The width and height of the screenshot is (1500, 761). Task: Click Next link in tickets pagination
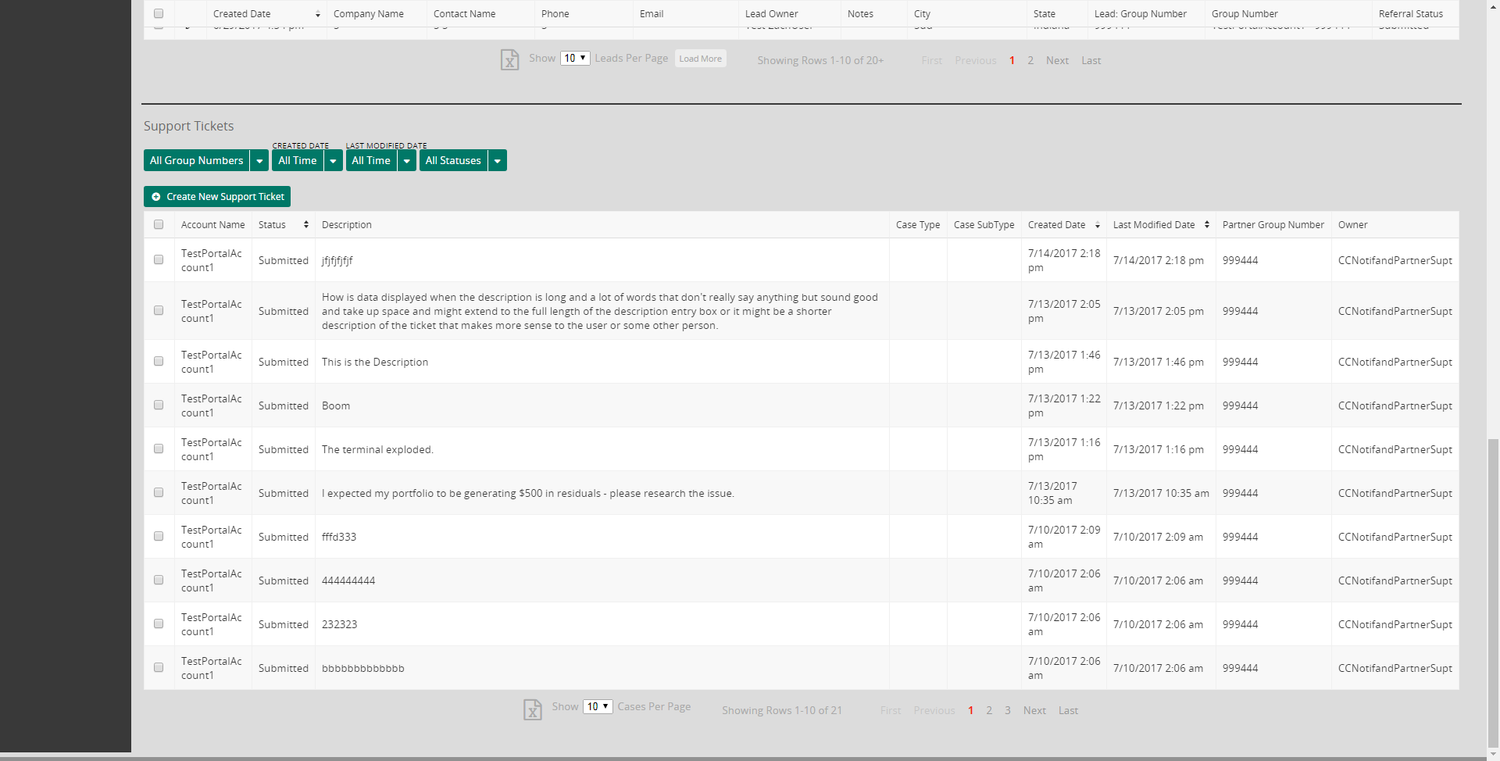(1034, 710)
